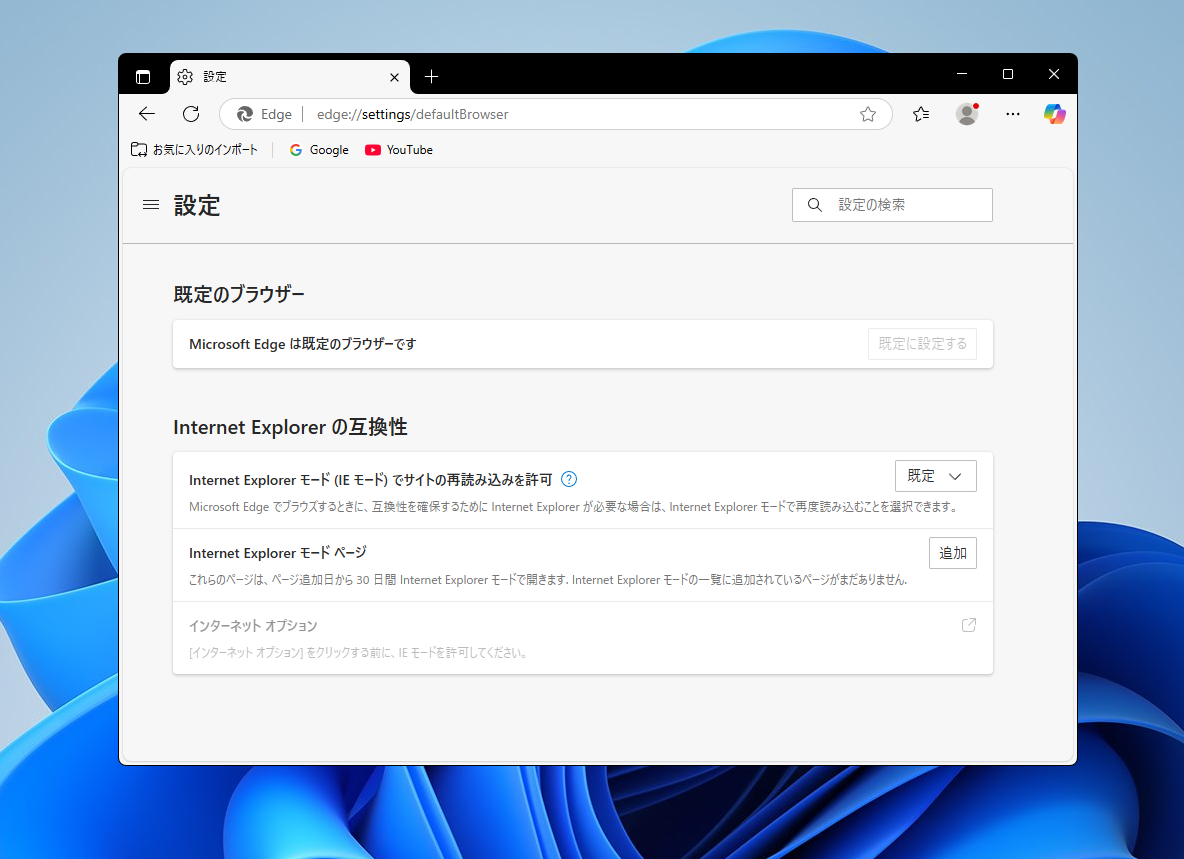
Task: Open the YouTube bookmark
Action: [399, 149]
